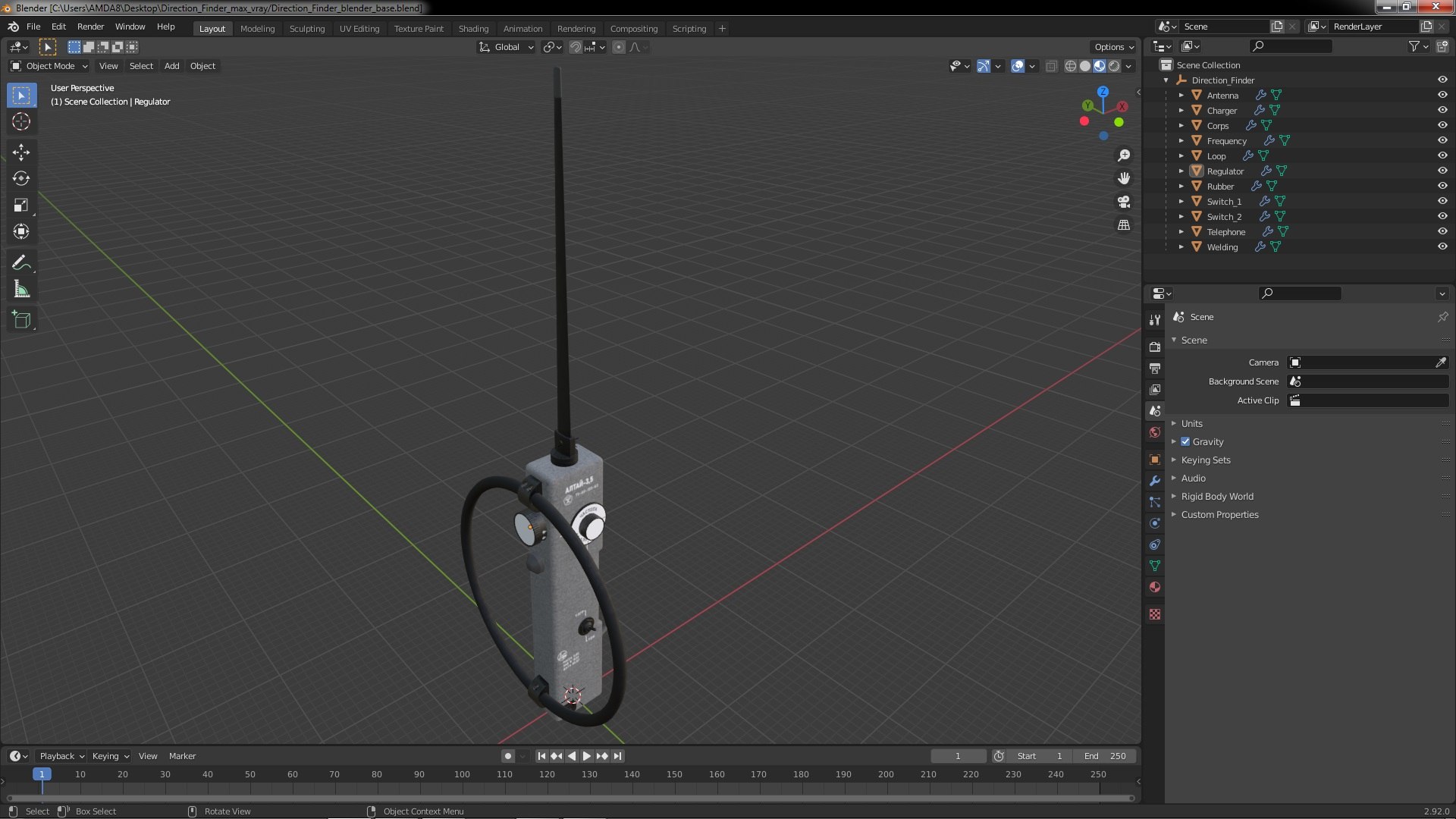Click the zoom view magnifier icon
This screenshot has width=1456, height=819.
[x=1124, y=155]
